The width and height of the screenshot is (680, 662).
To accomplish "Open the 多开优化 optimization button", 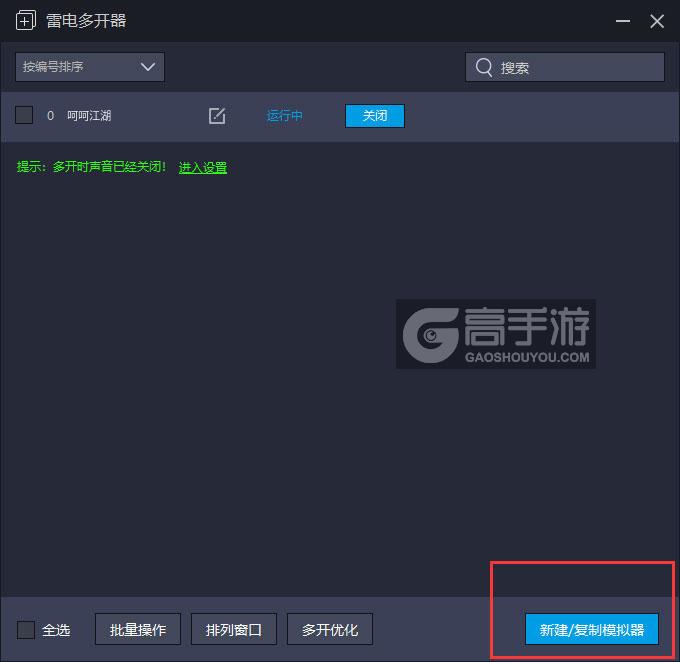I will pos(330,629).
